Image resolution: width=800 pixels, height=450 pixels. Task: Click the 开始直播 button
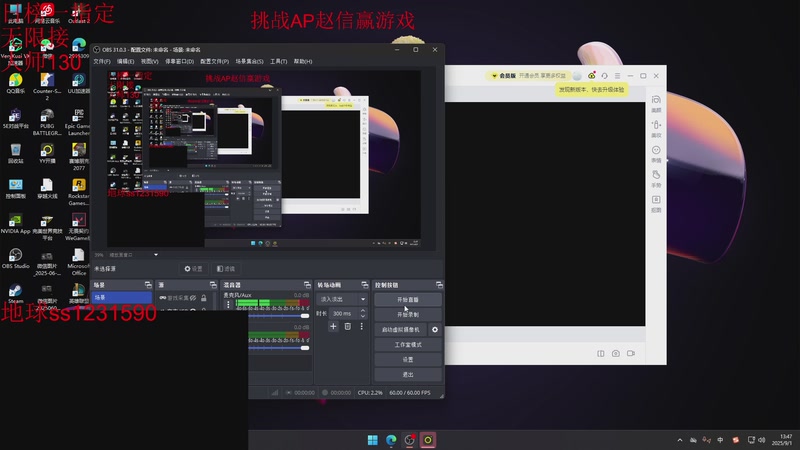tap(408, 299)
